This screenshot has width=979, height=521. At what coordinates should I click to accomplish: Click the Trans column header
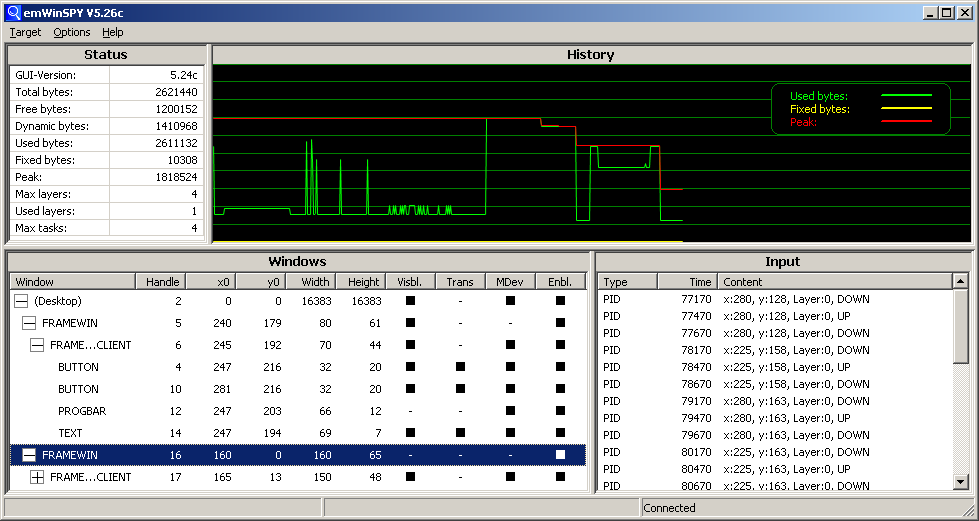(x=461, y=282)
